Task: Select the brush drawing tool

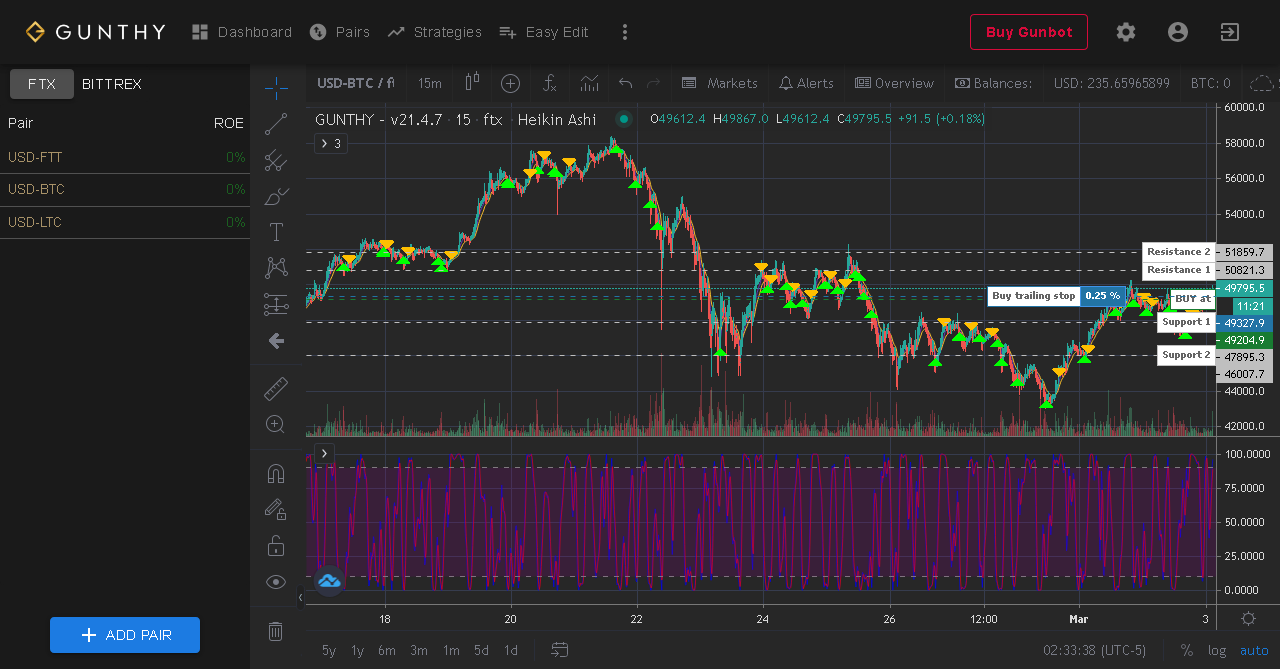Action: 276,196
